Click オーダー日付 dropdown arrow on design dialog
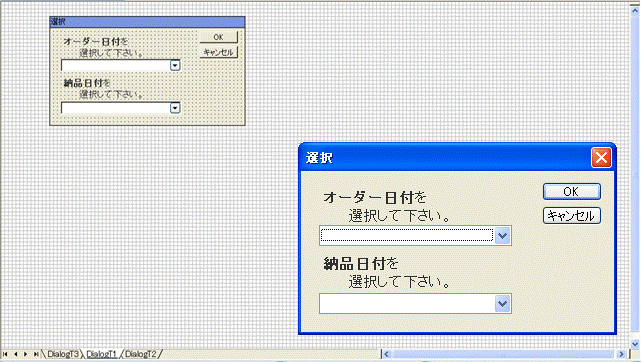 [175, 65]
